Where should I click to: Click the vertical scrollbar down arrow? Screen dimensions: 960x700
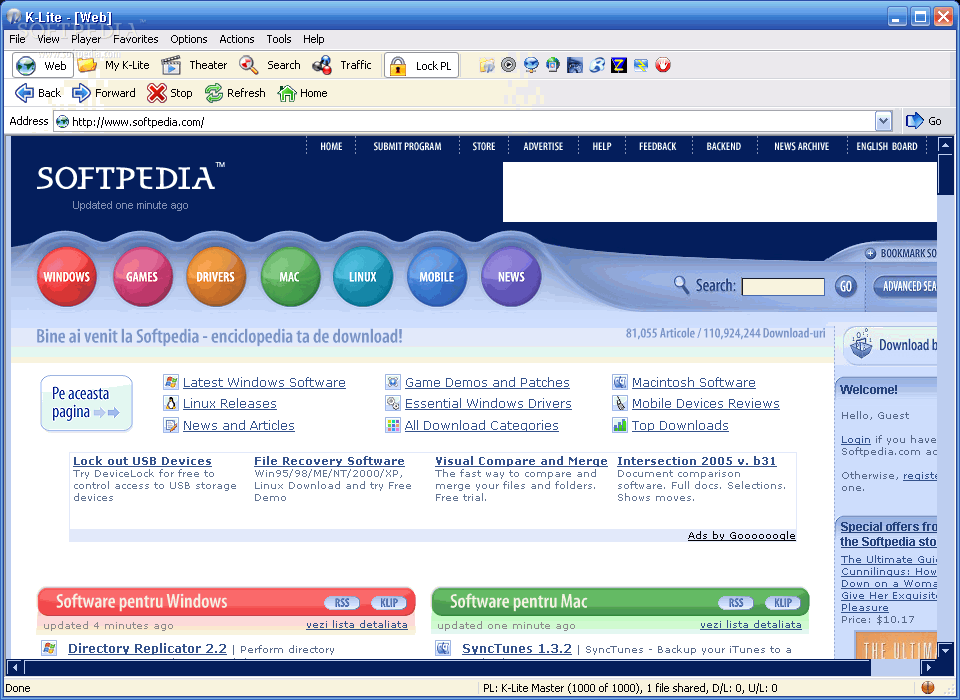(945, 650)
